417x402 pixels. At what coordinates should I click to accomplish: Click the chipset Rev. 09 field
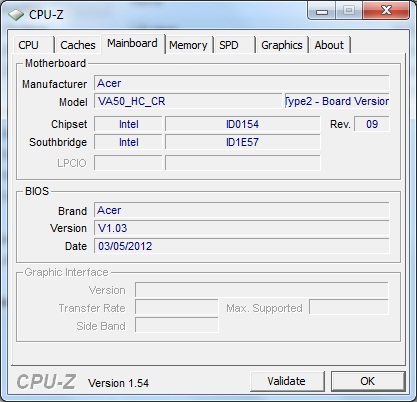click(x=372, y=124)
